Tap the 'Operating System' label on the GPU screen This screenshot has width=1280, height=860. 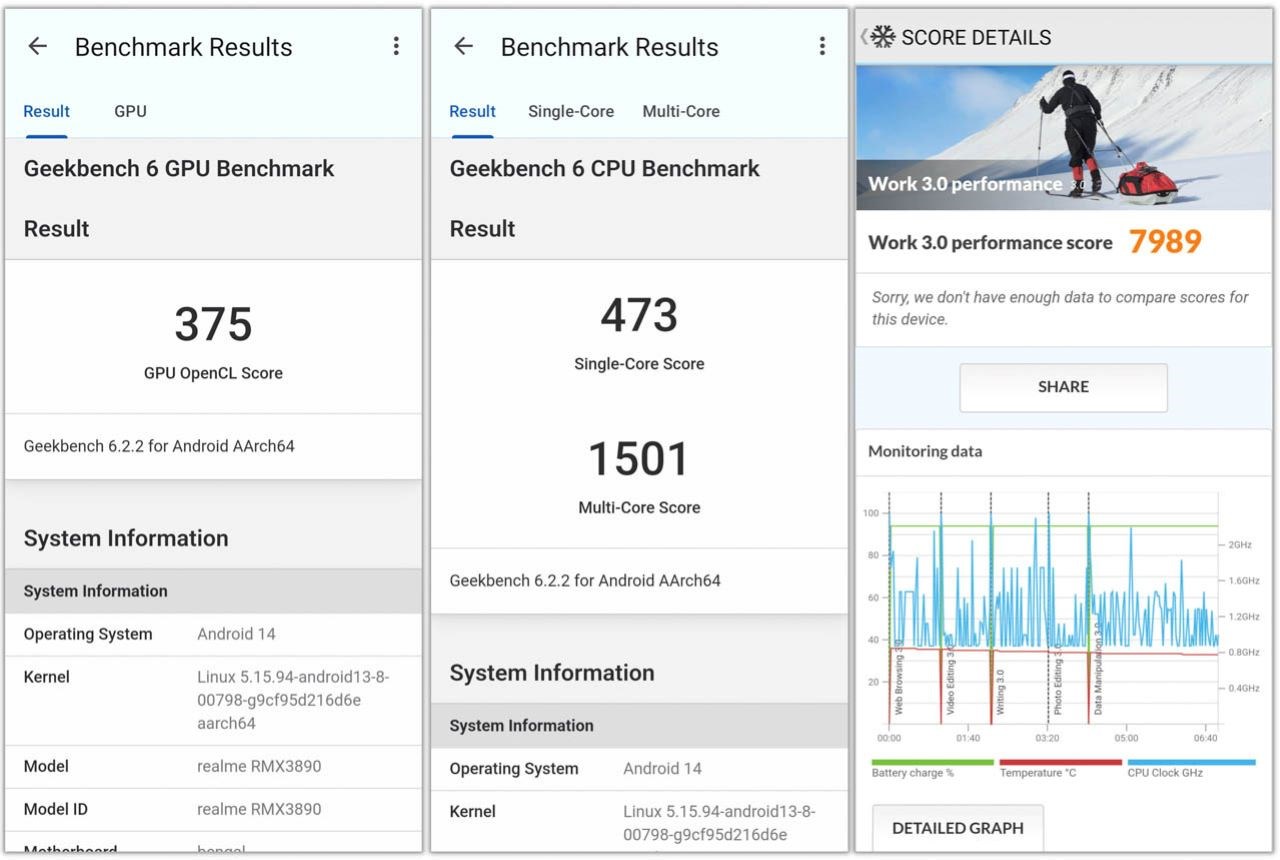[88, 634]
